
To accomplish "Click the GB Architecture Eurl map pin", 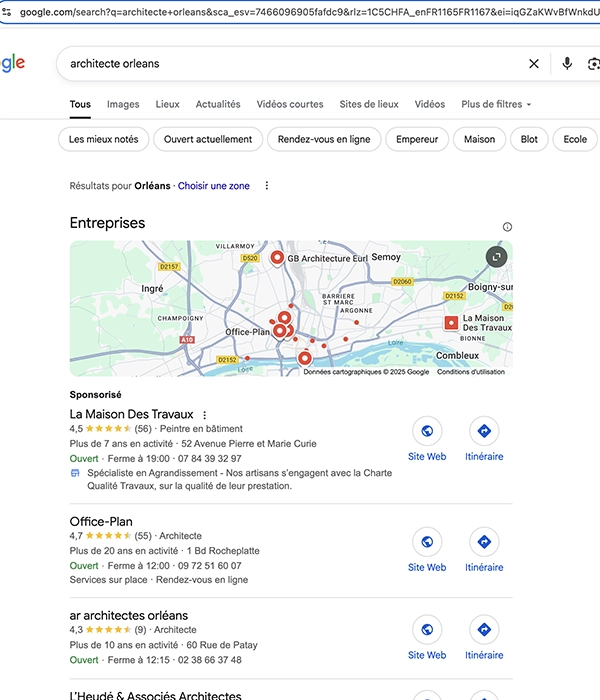I will [278, 258].
